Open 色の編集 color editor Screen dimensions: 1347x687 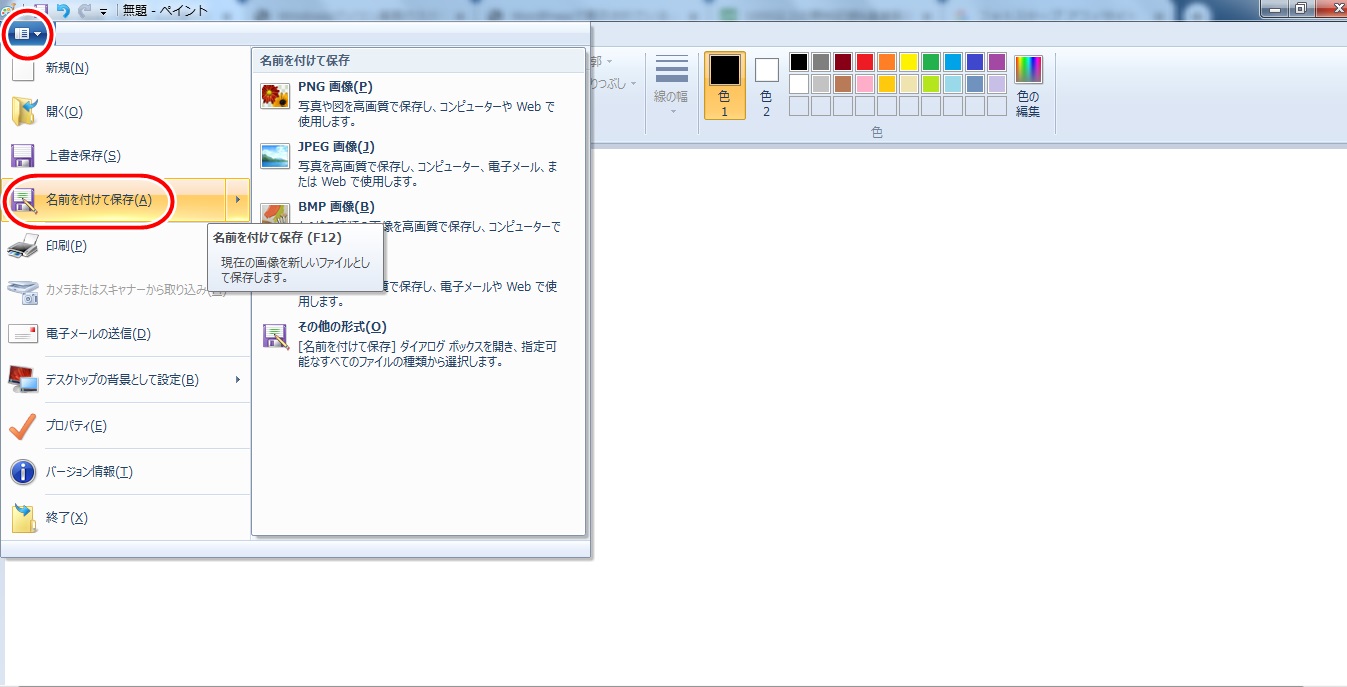(1028, 86)
